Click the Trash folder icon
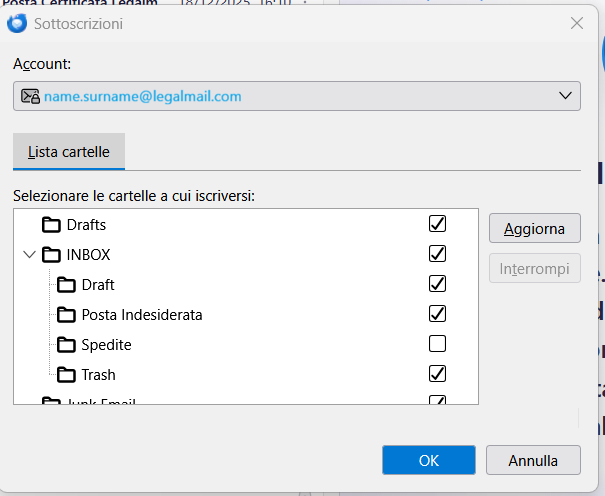This screenshot has height=496, width=605. pyautogui.click(x=67, y=375)
